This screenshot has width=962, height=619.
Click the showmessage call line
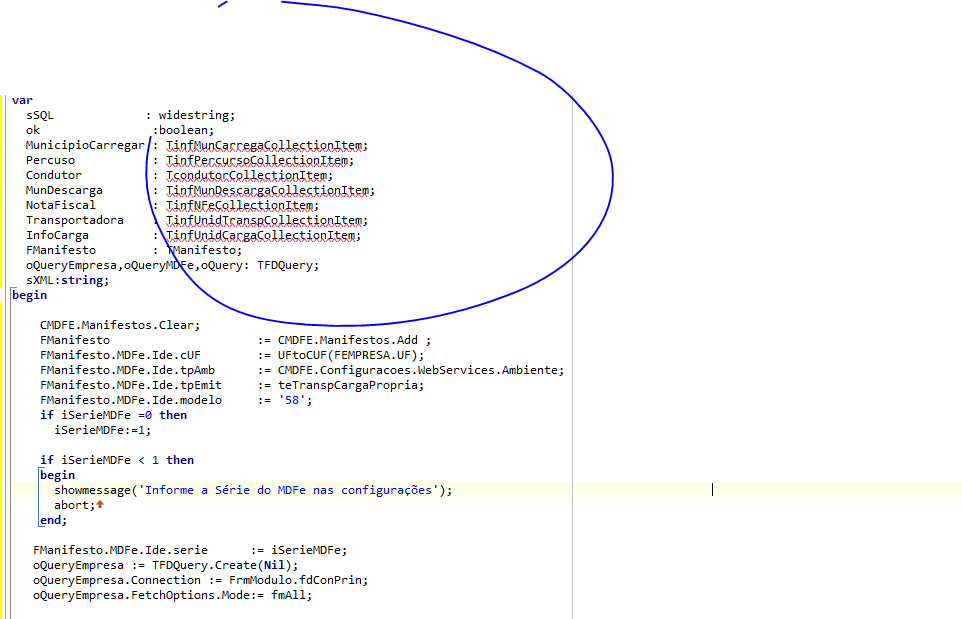(x=253, y=490)
